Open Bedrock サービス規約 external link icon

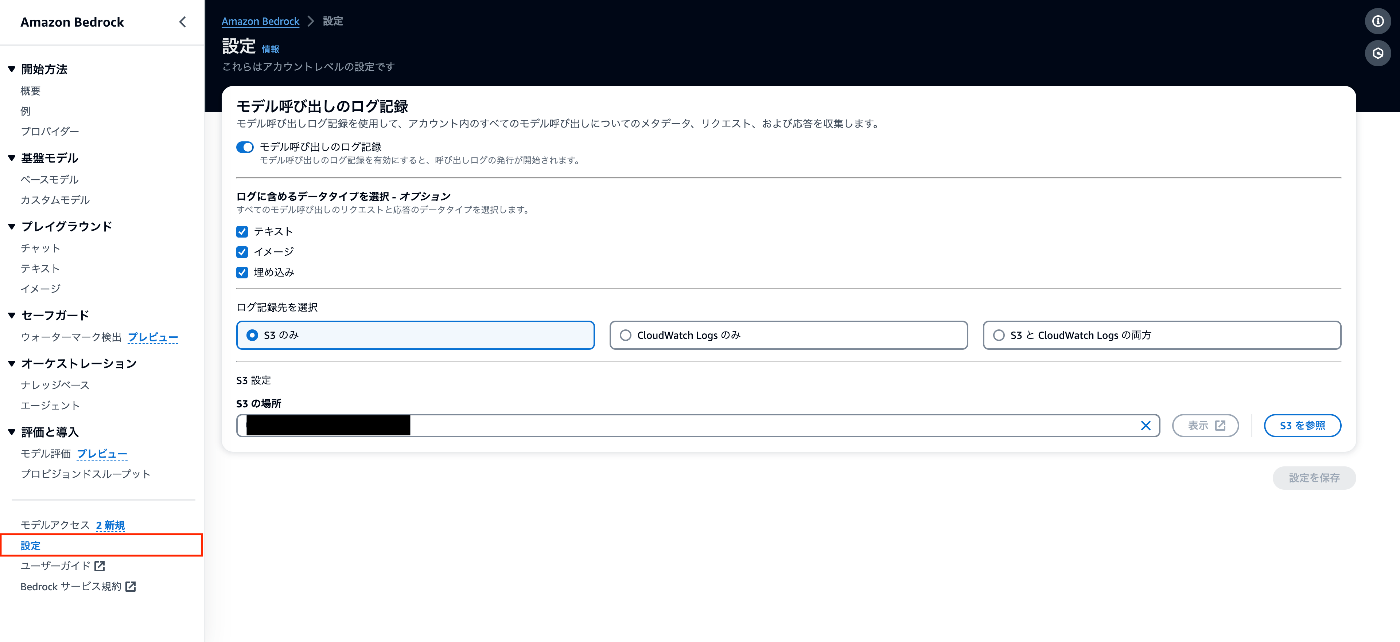tap(131, 587)
